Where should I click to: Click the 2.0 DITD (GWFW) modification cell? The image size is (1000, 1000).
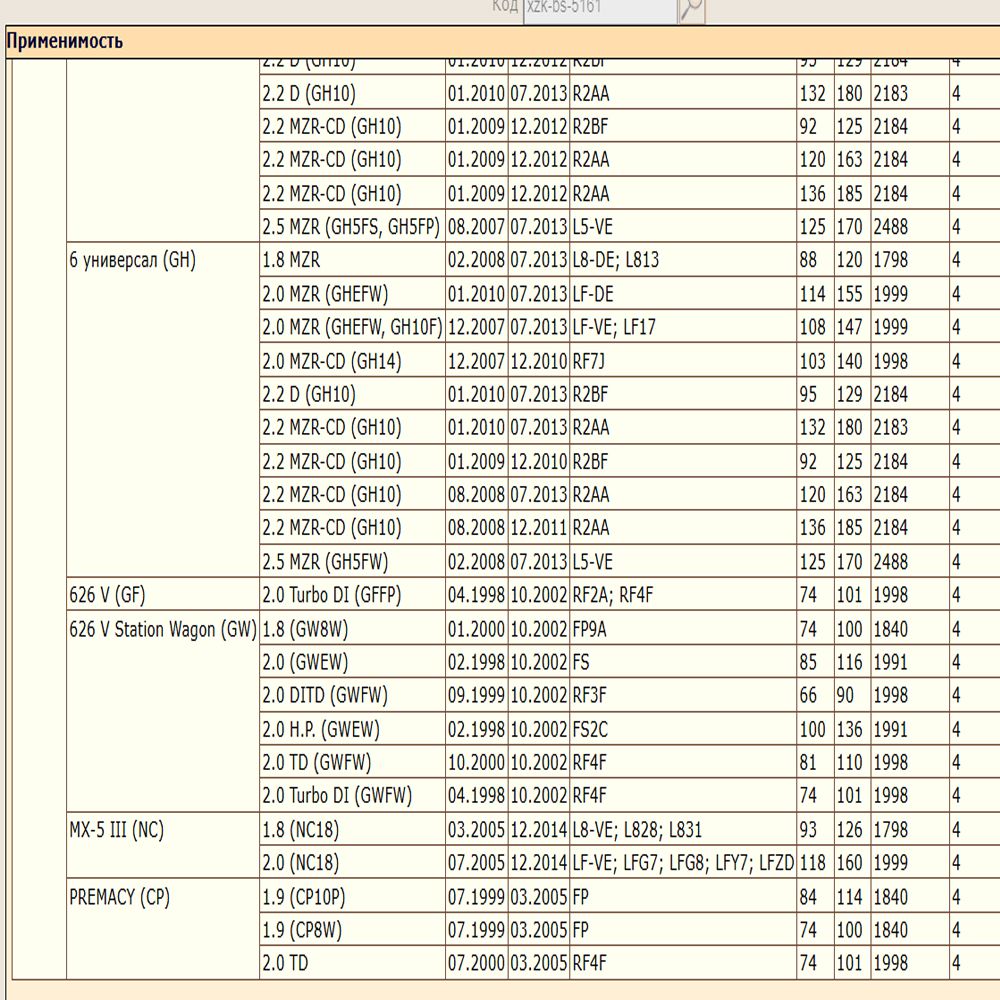[x=352, y=695]
